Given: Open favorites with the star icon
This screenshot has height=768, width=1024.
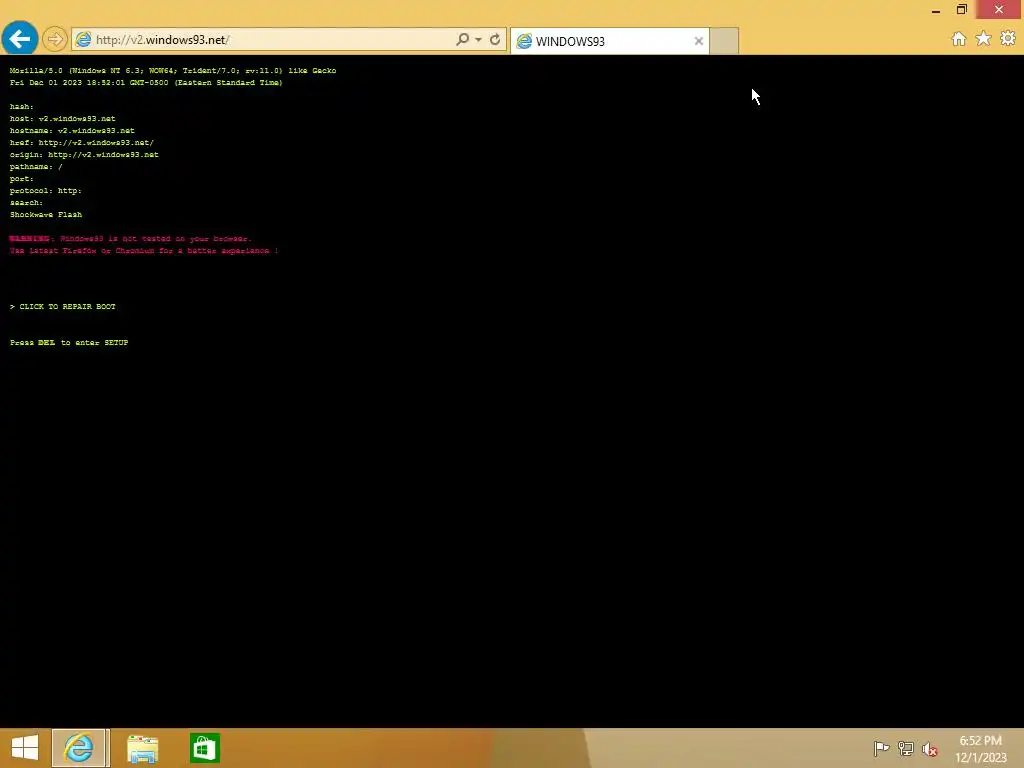Looking at the screenshot, I should (984, 39).
